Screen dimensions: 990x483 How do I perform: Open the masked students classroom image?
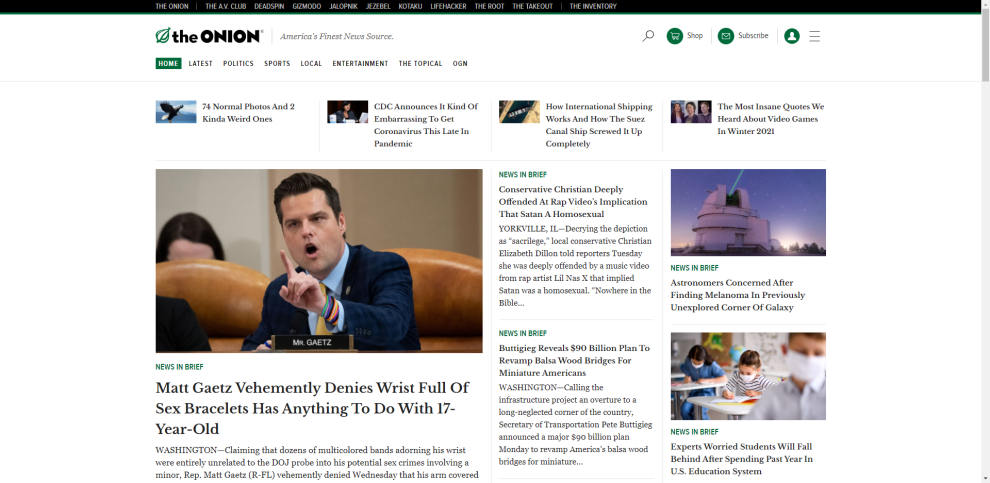pos(748,376)
